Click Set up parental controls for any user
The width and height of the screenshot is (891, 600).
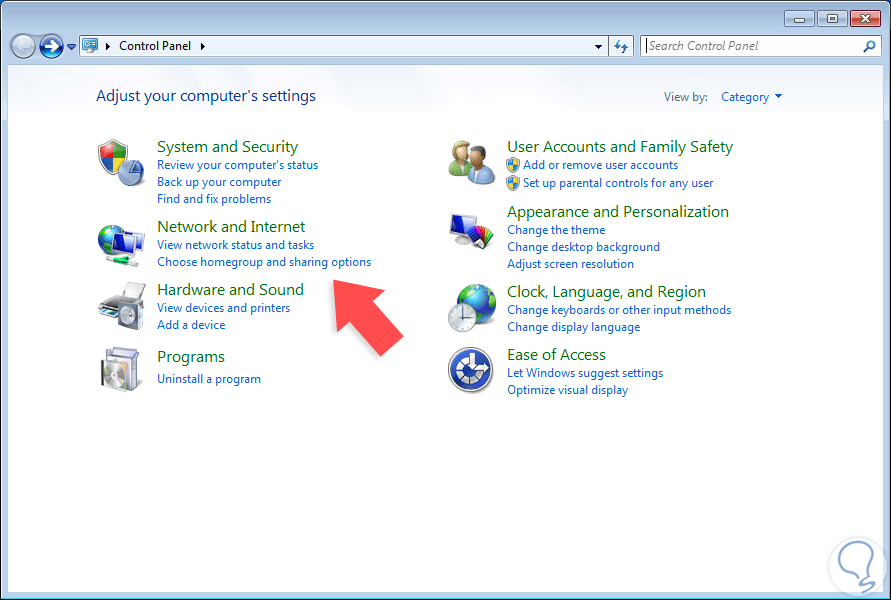coord(618,183)
